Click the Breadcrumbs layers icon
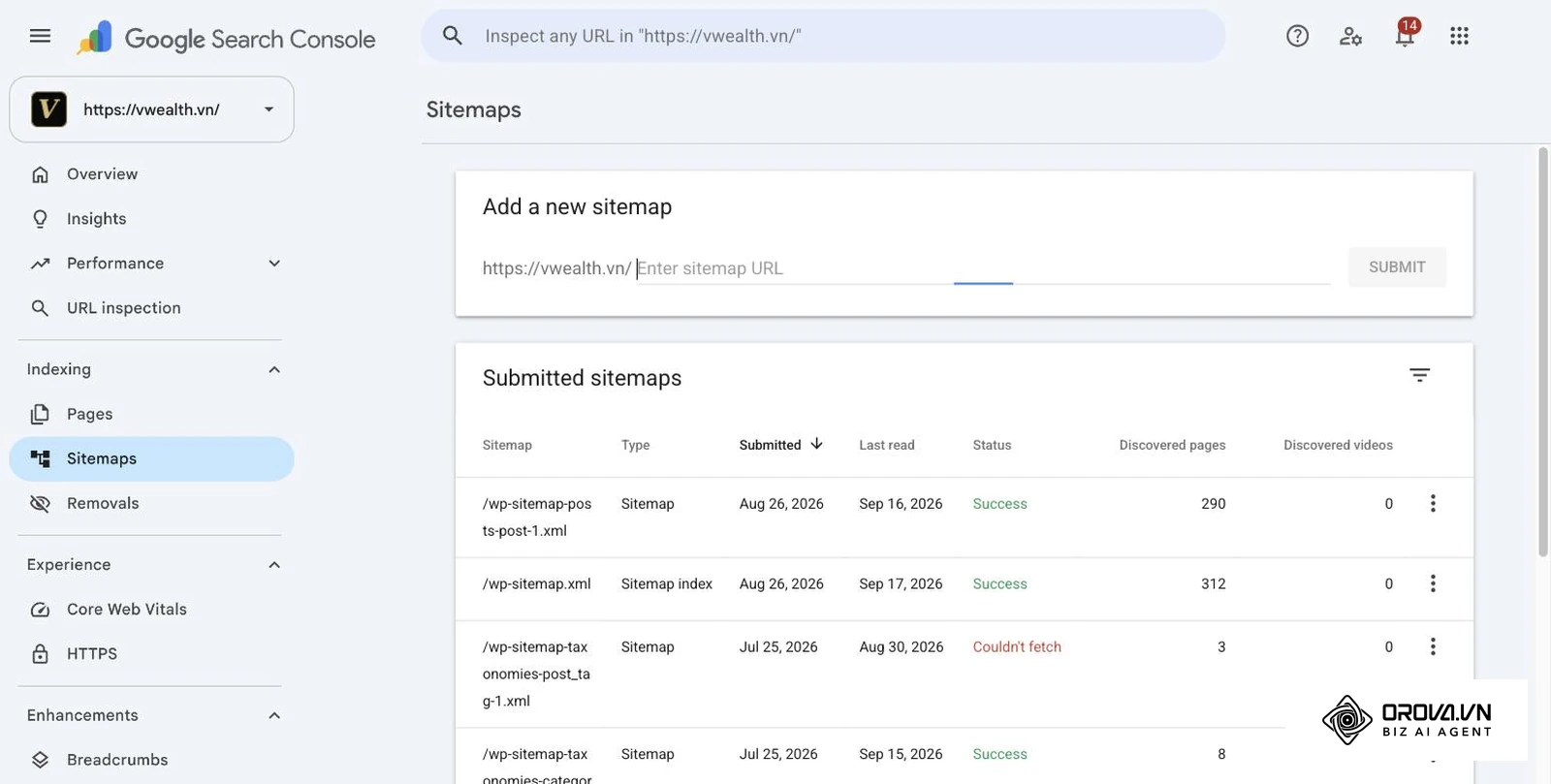Screen dimensions: 1551x784 click(x=40, y=760)
